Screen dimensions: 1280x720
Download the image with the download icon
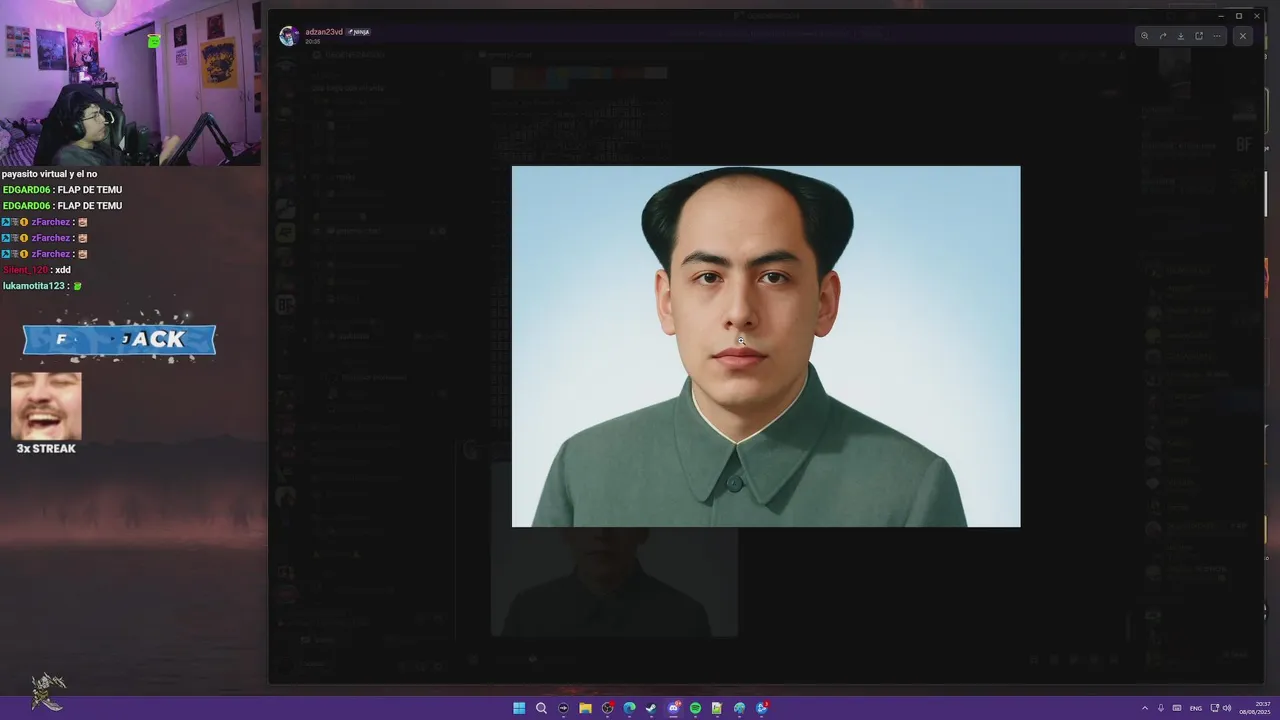click(1181, 36)
